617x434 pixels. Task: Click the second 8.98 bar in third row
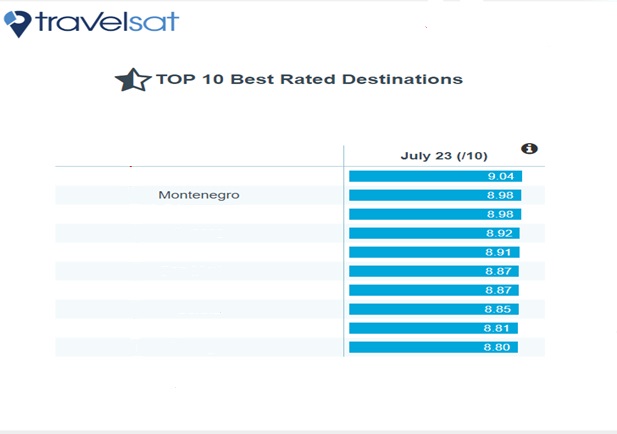pos(435,214)
